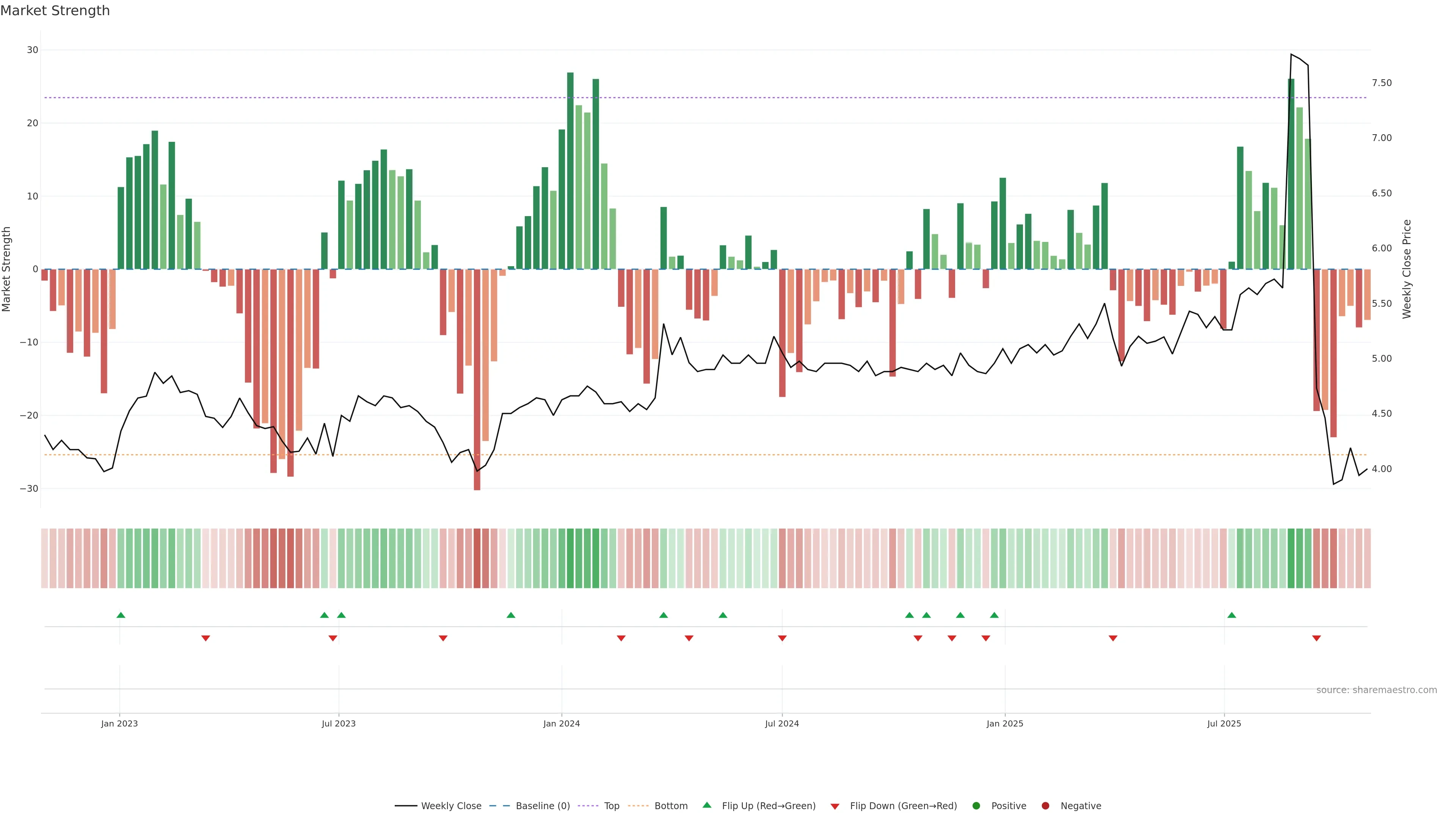1456x819 pixels.
Task: Click the Jan 2024 x-axis label
Action: coord(561,723)
